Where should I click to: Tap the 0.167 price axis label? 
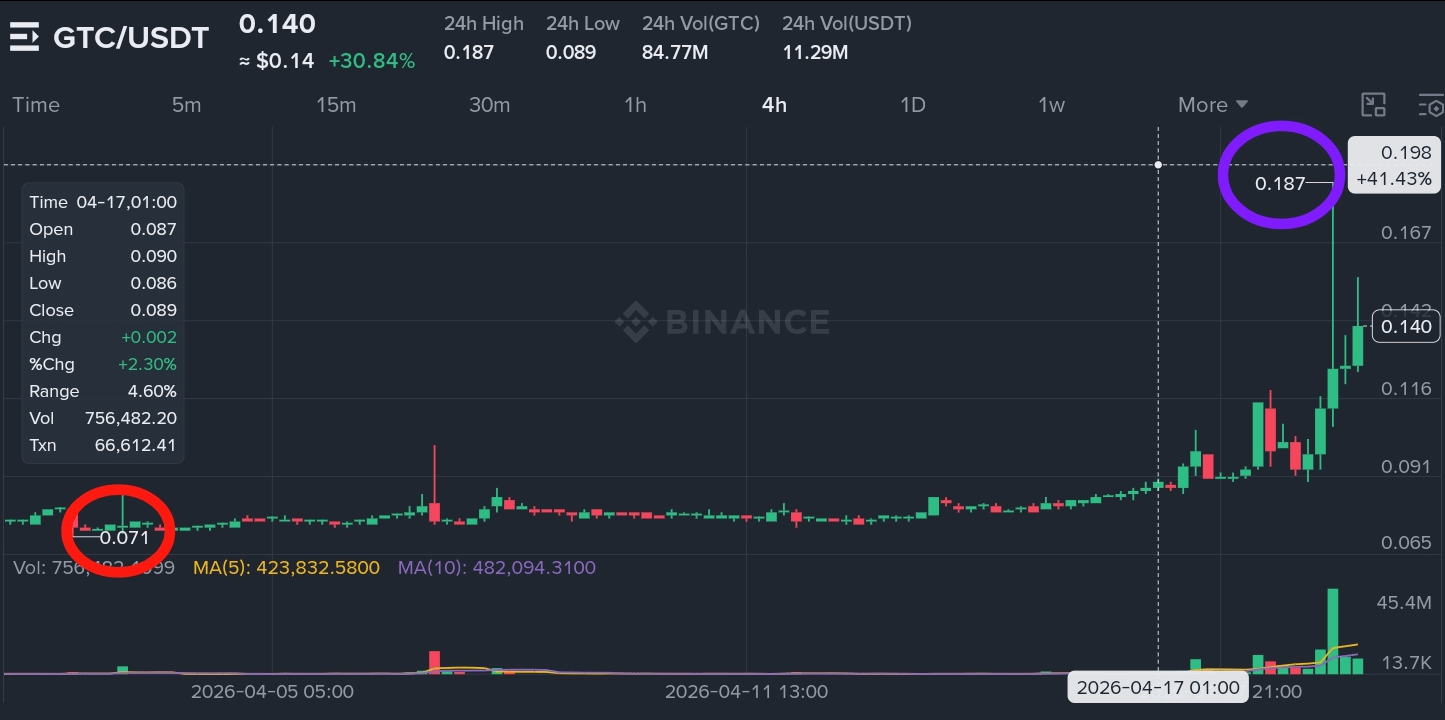click(1406, 233)
